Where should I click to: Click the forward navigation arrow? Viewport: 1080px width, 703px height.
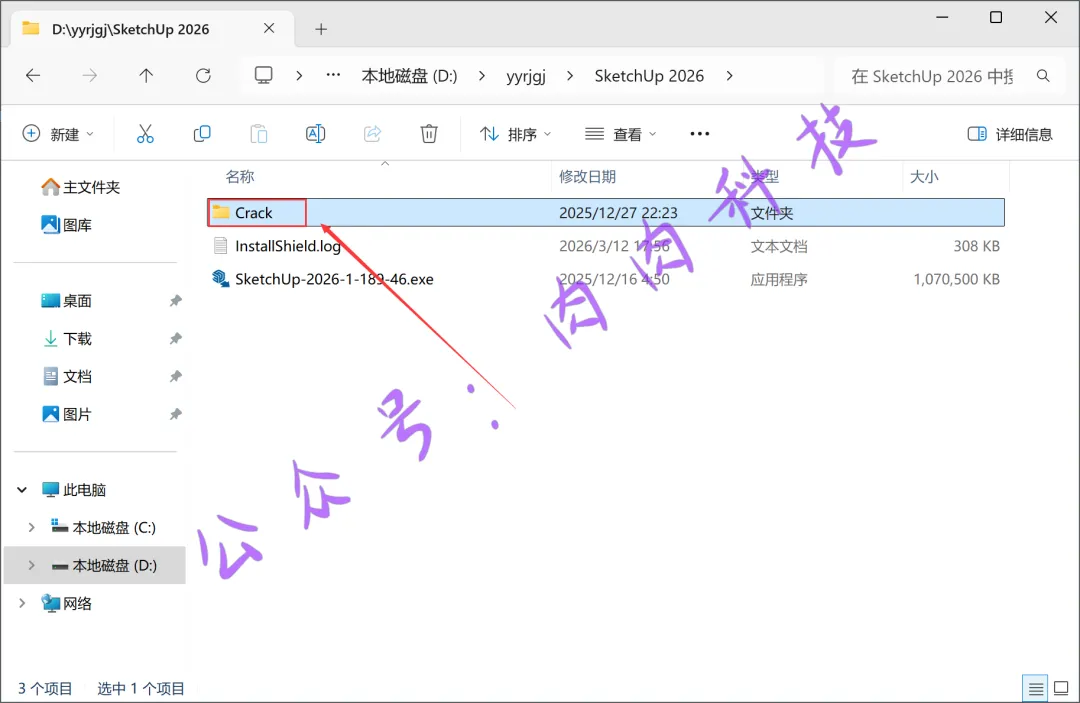click(x=90, y=76)
